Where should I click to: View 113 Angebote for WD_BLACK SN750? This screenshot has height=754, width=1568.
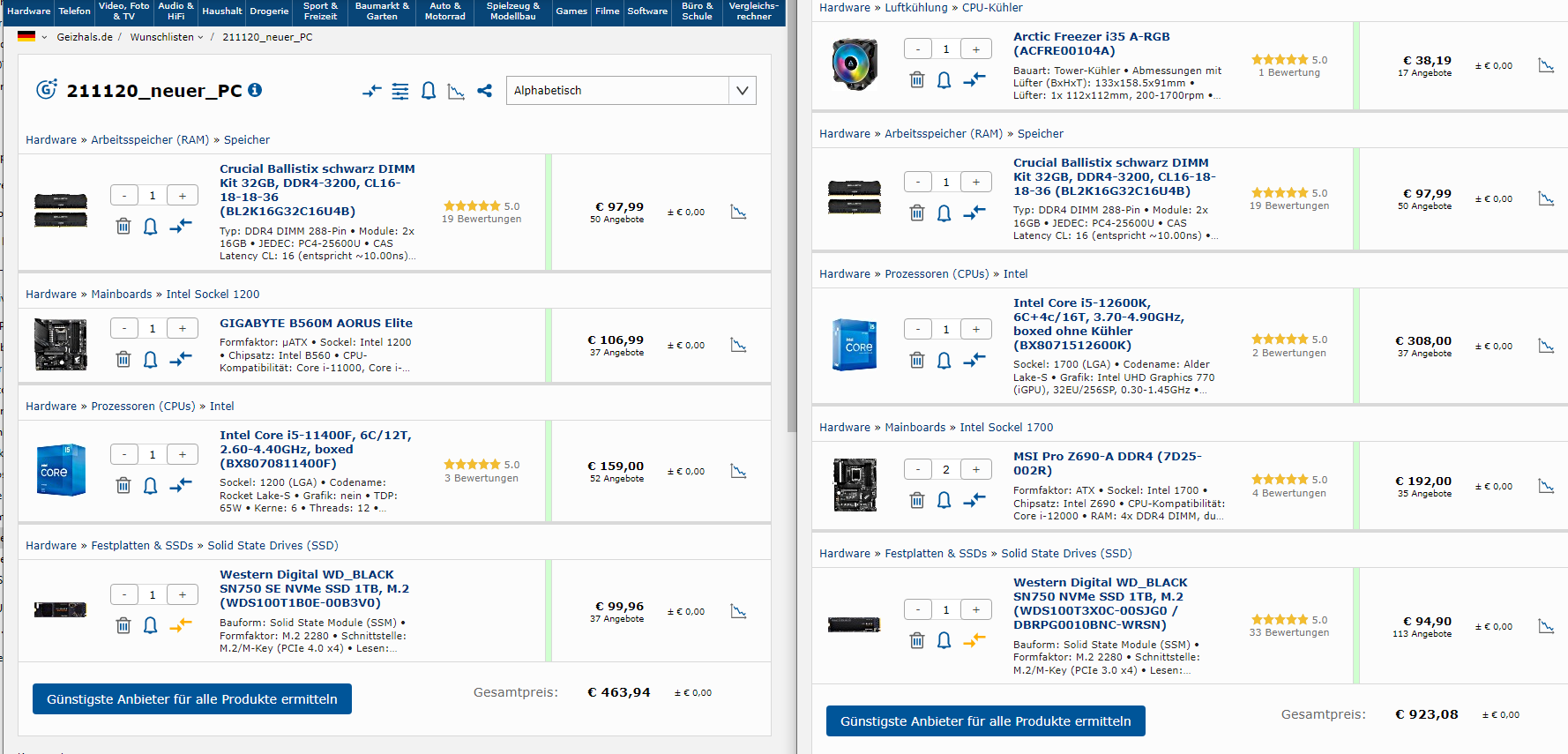point(1422,633)
